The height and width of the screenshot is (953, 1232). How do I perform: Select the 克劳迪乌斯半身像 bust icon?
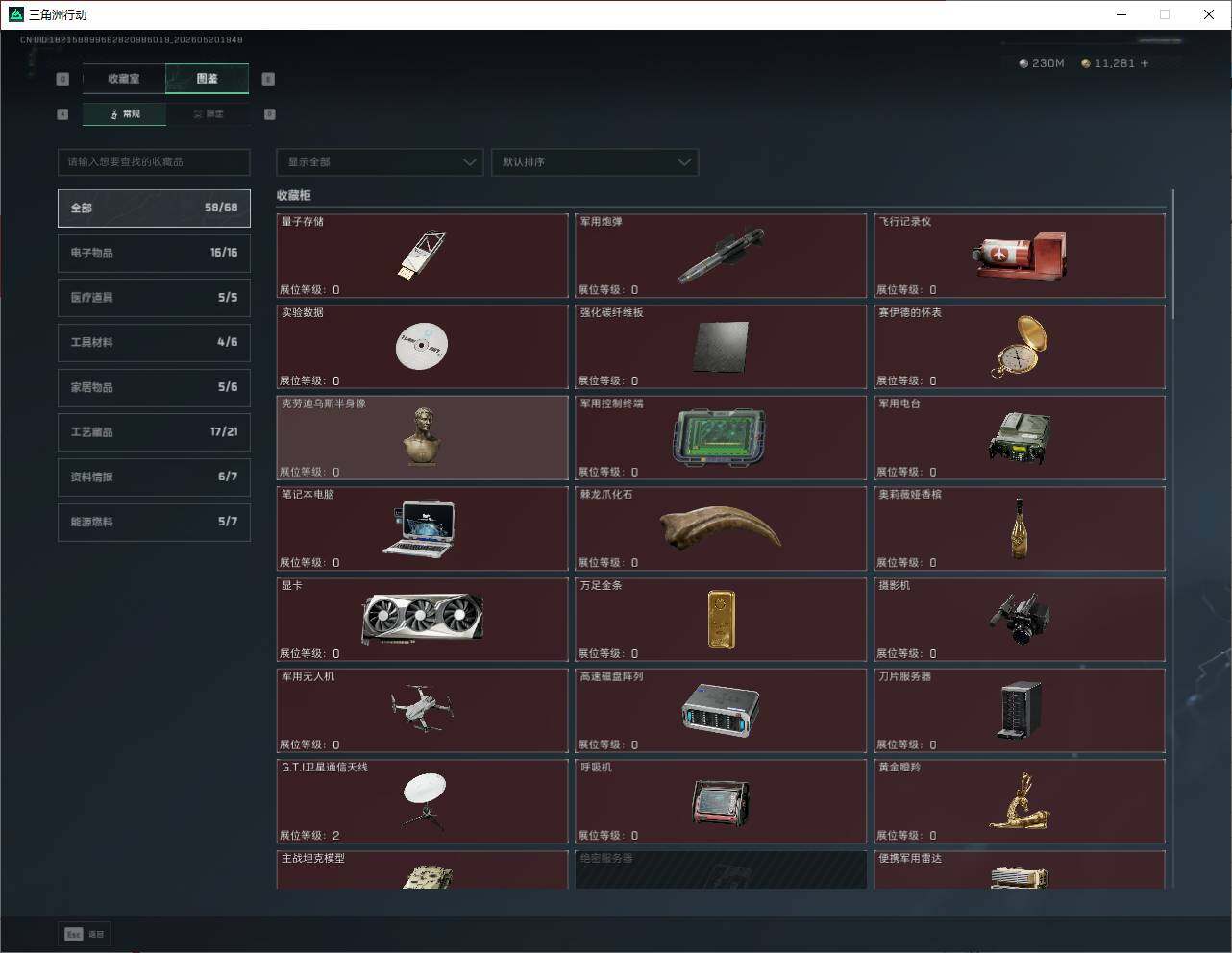422,437
